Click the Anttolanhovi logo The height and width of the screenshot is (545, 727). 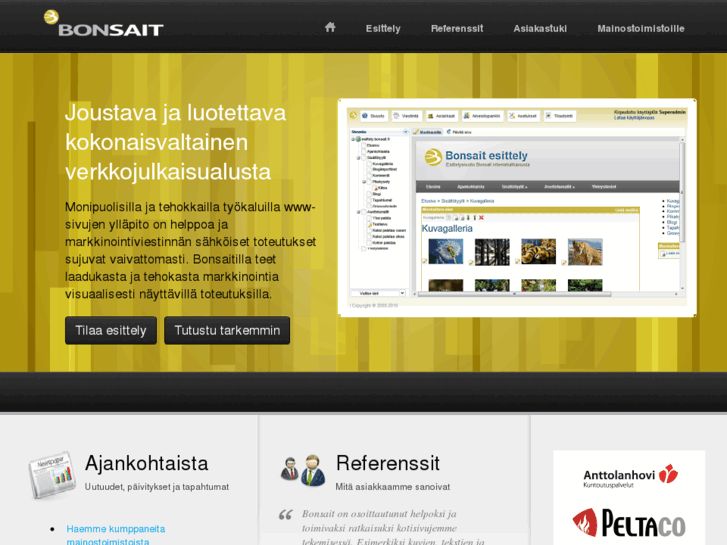pos(630,476)
